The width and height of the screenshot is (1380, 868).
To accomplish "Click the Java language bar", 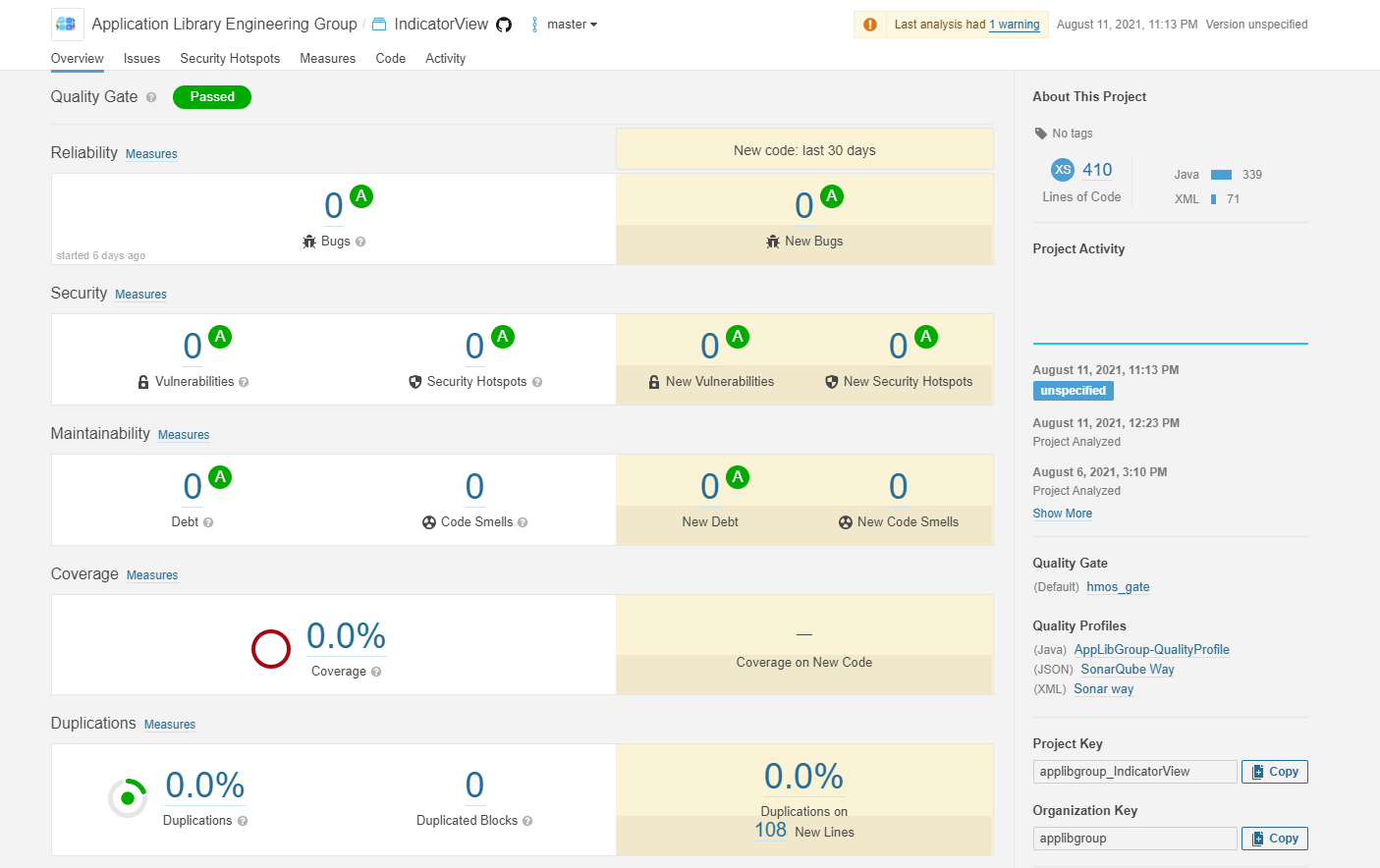I will pyautogui.click(x=1221, y=175).
